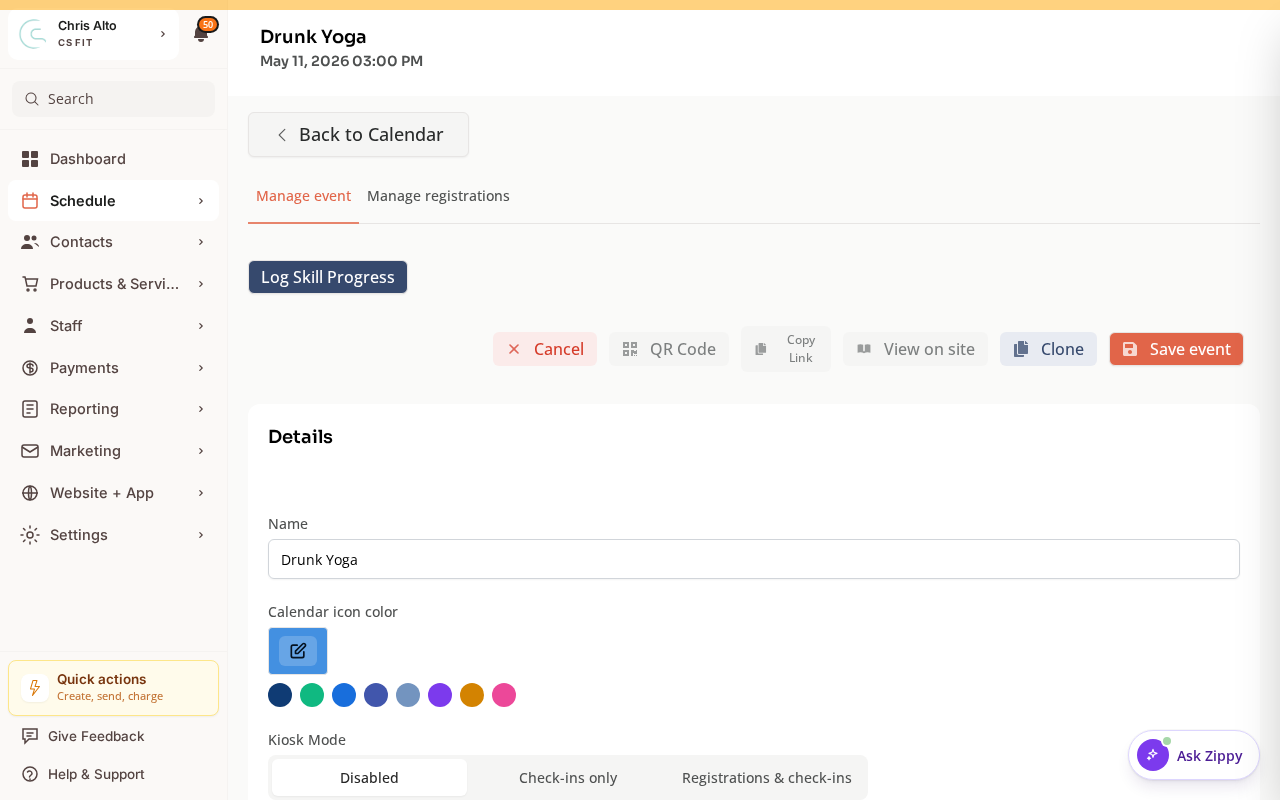Go Back to Calendar
1280x800 pixels.
coord(358,134)
